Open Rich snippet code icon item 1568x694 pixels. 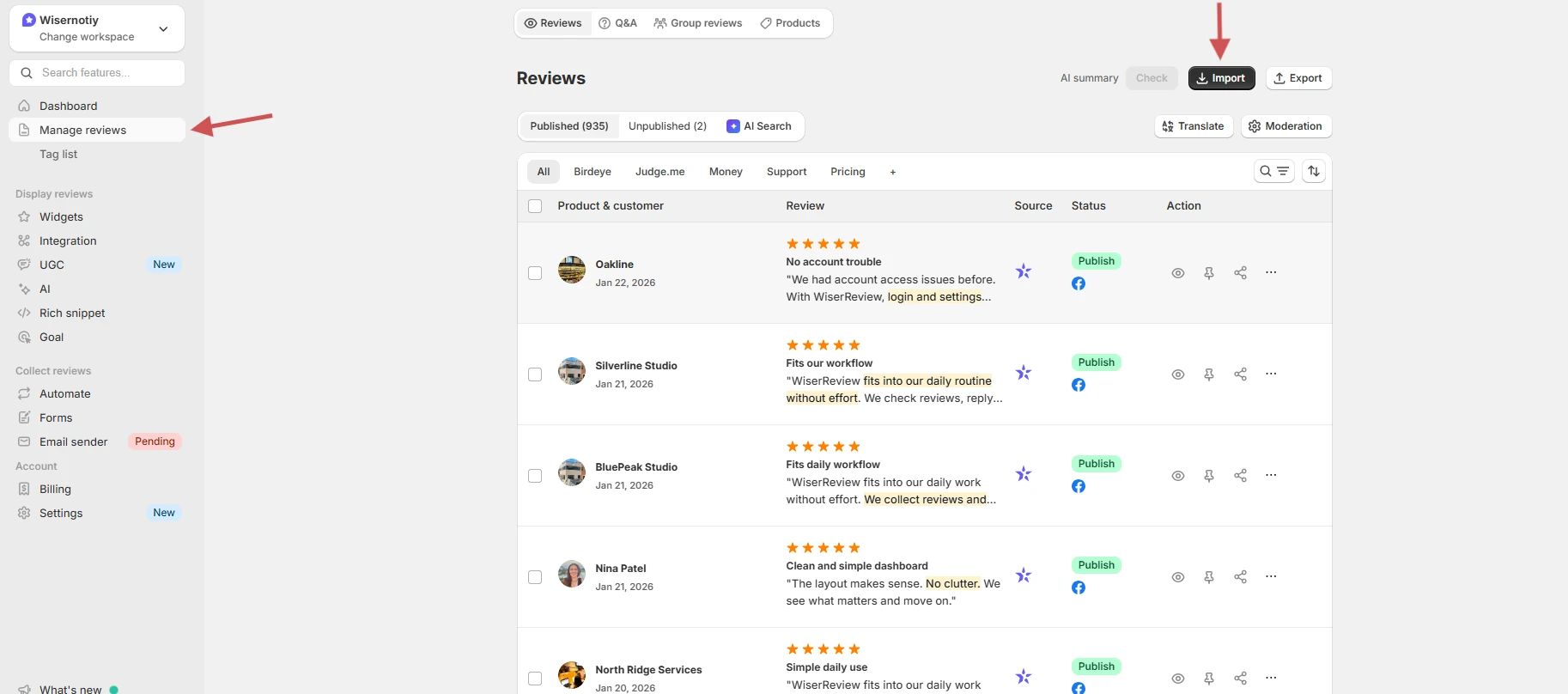24,313
